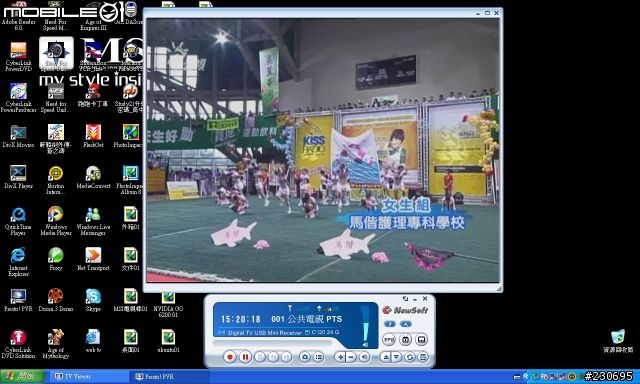Click the TV video display area
The height and width of the screenshot is (384, 640).
[323, 150]
